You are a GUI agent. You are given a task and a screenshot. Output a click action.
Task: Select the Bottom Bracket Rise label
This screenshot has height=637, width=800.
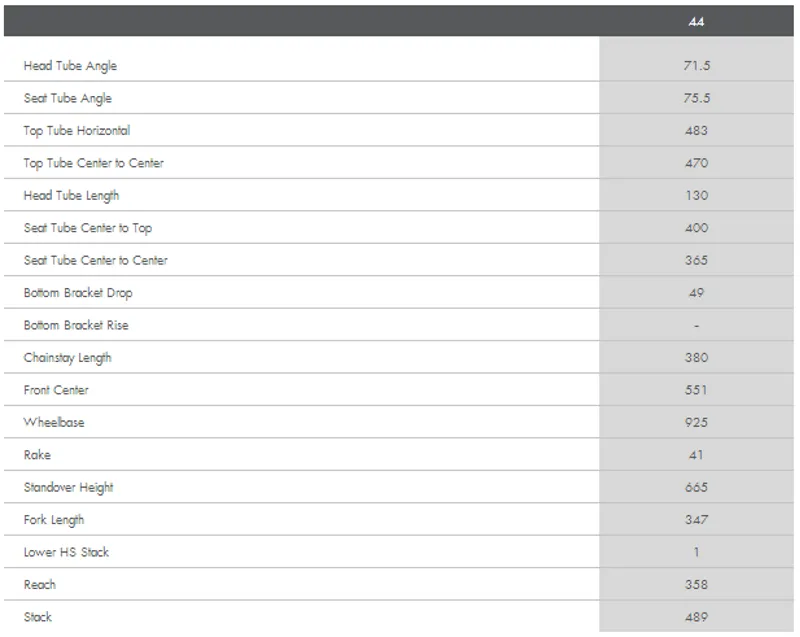[x=76, y=325]
